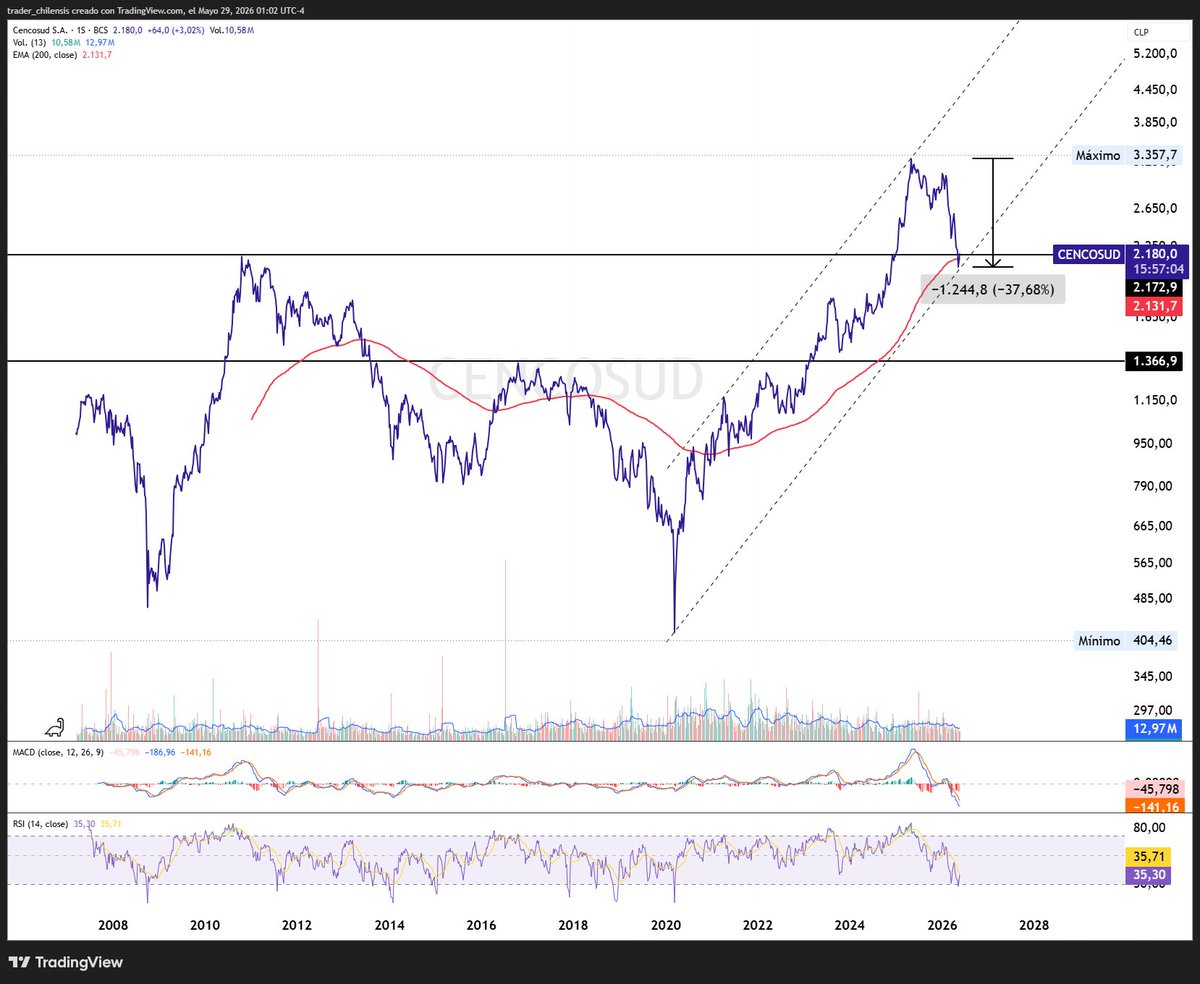Click the 3.850,0 price axis label

pyautogui.click(x=1154, y=122)
